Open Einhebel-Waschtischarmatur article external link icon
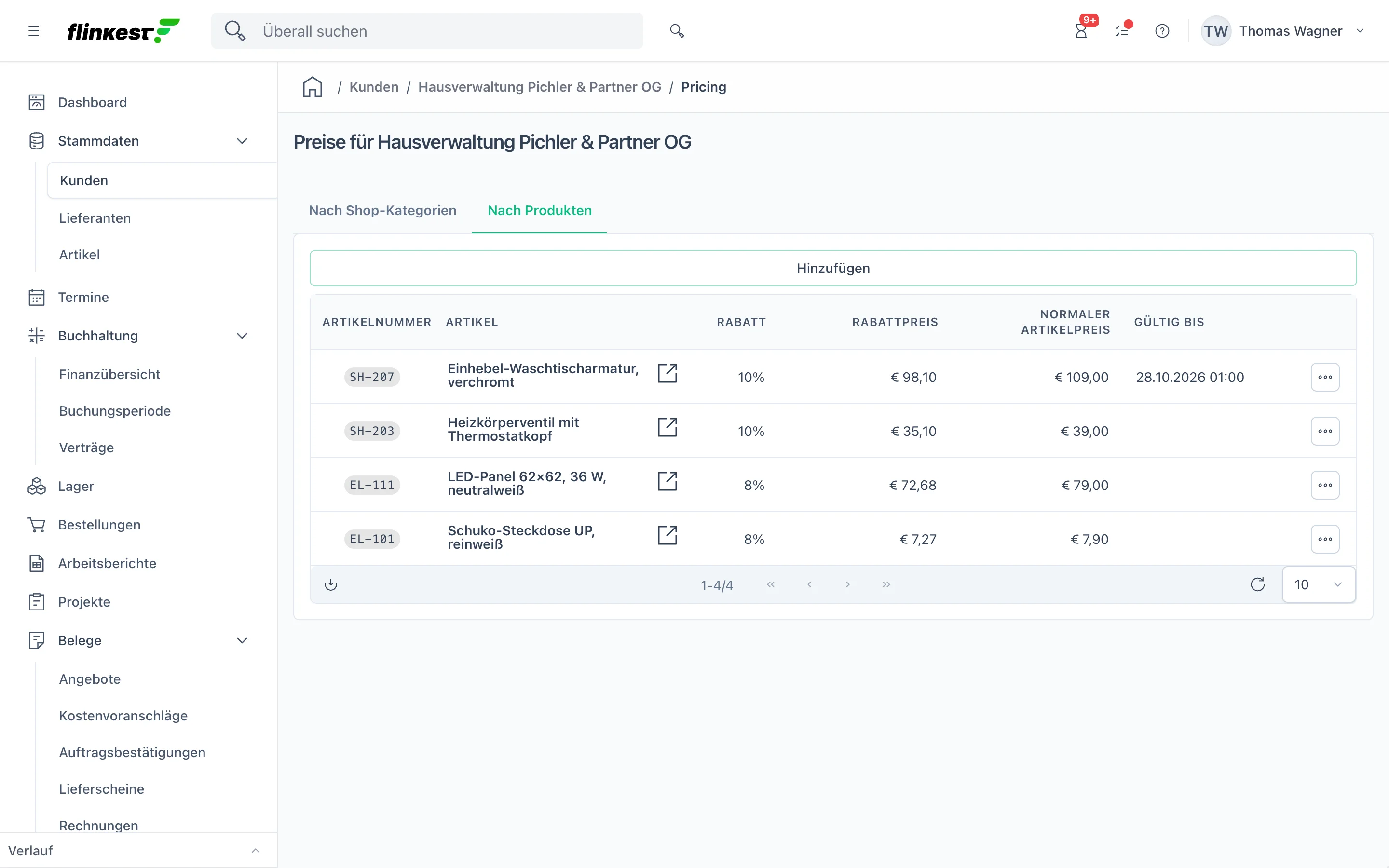This screenshot has height=868, width=1389. click(x=667, y=373)
